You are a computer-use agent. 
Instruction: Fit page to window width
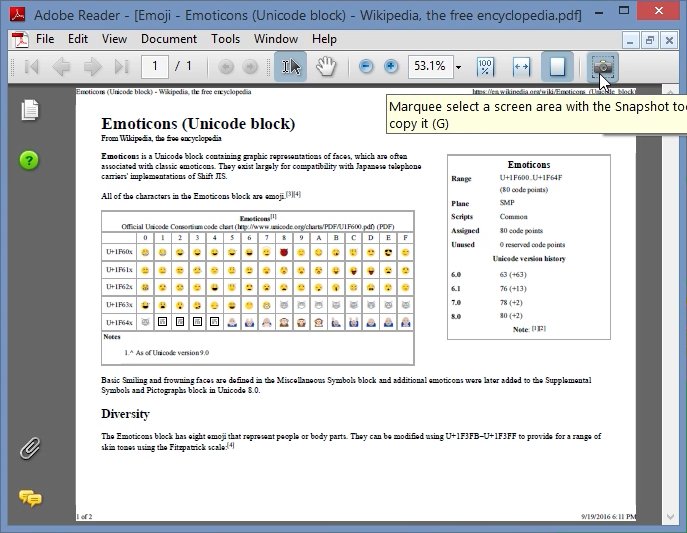521,67
